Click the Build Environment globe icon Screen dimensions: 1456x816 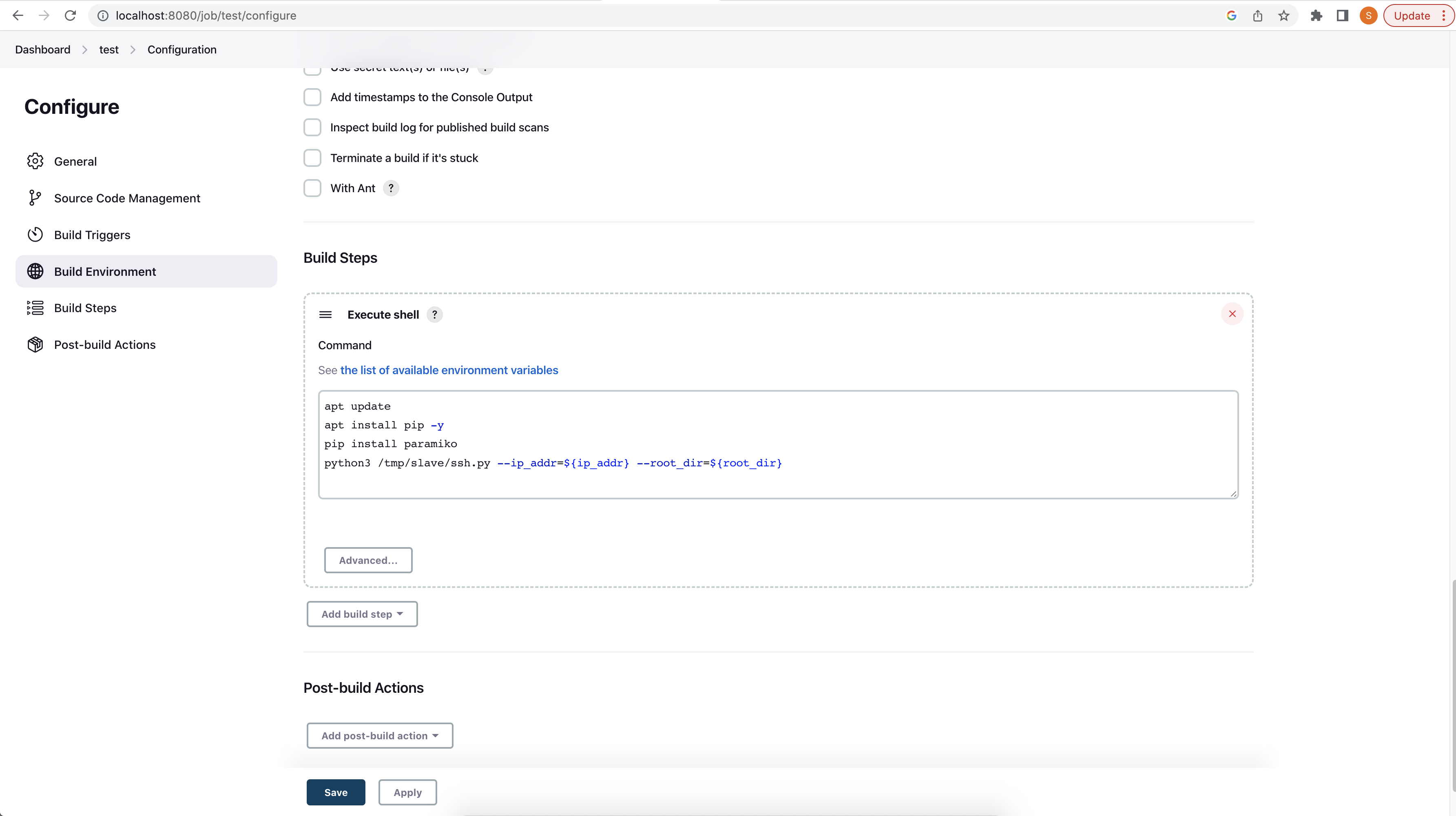click(x=35, y=271)
